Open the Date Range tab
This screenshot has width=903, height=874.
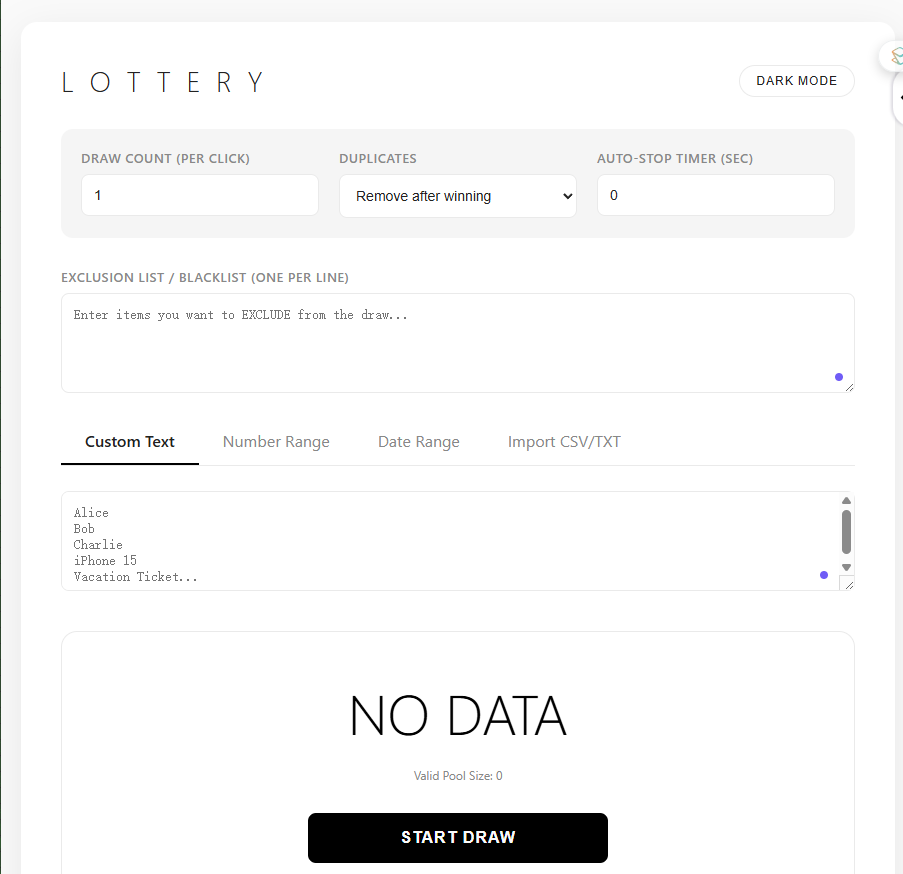click(418, 441)
